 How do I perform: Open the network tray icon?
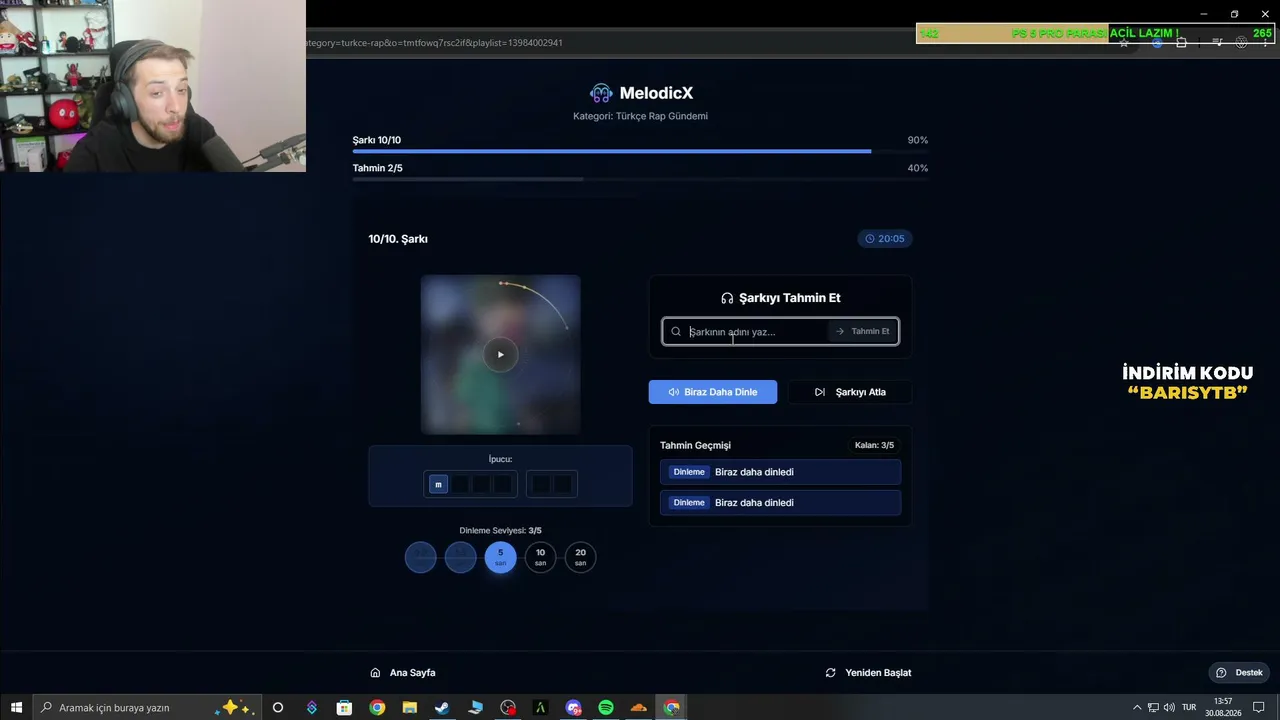(1152, 708)
